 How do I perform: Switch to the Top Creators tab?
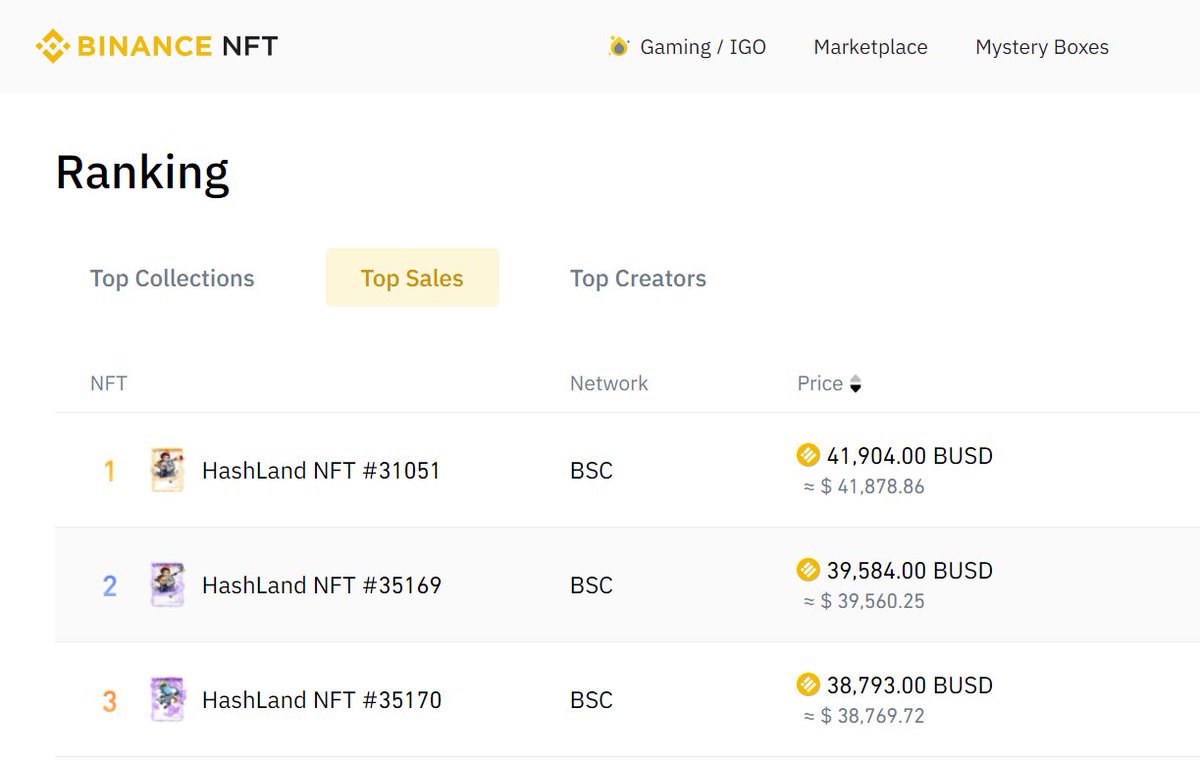pos(638,278)
